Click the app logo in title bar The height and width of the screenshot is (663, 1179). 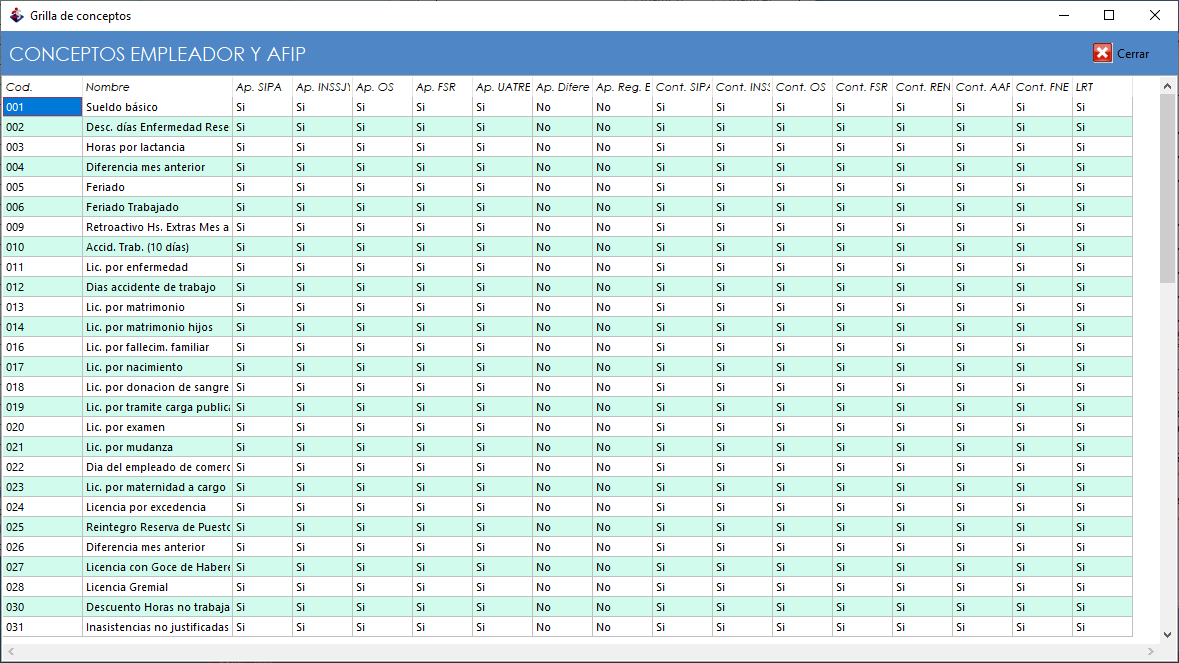16,15
